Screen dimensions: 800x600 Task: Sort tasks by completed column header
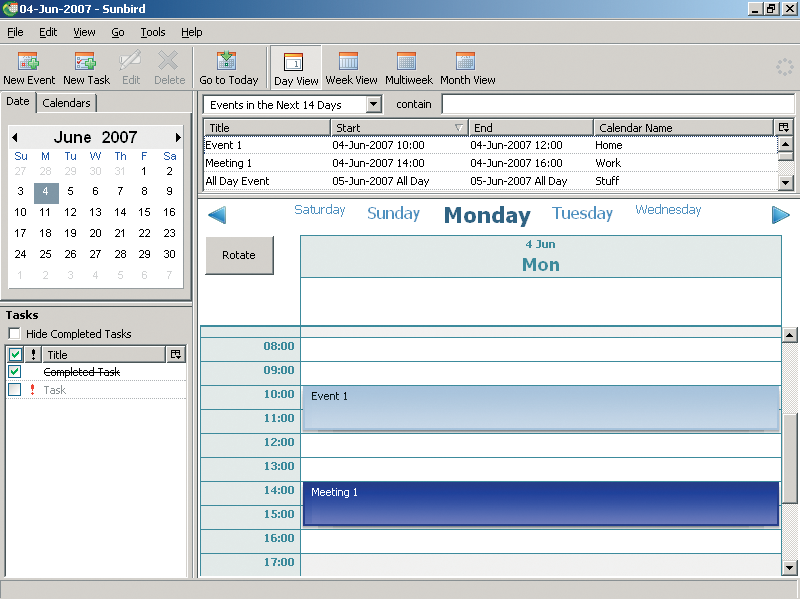click(x=15, y=354)
